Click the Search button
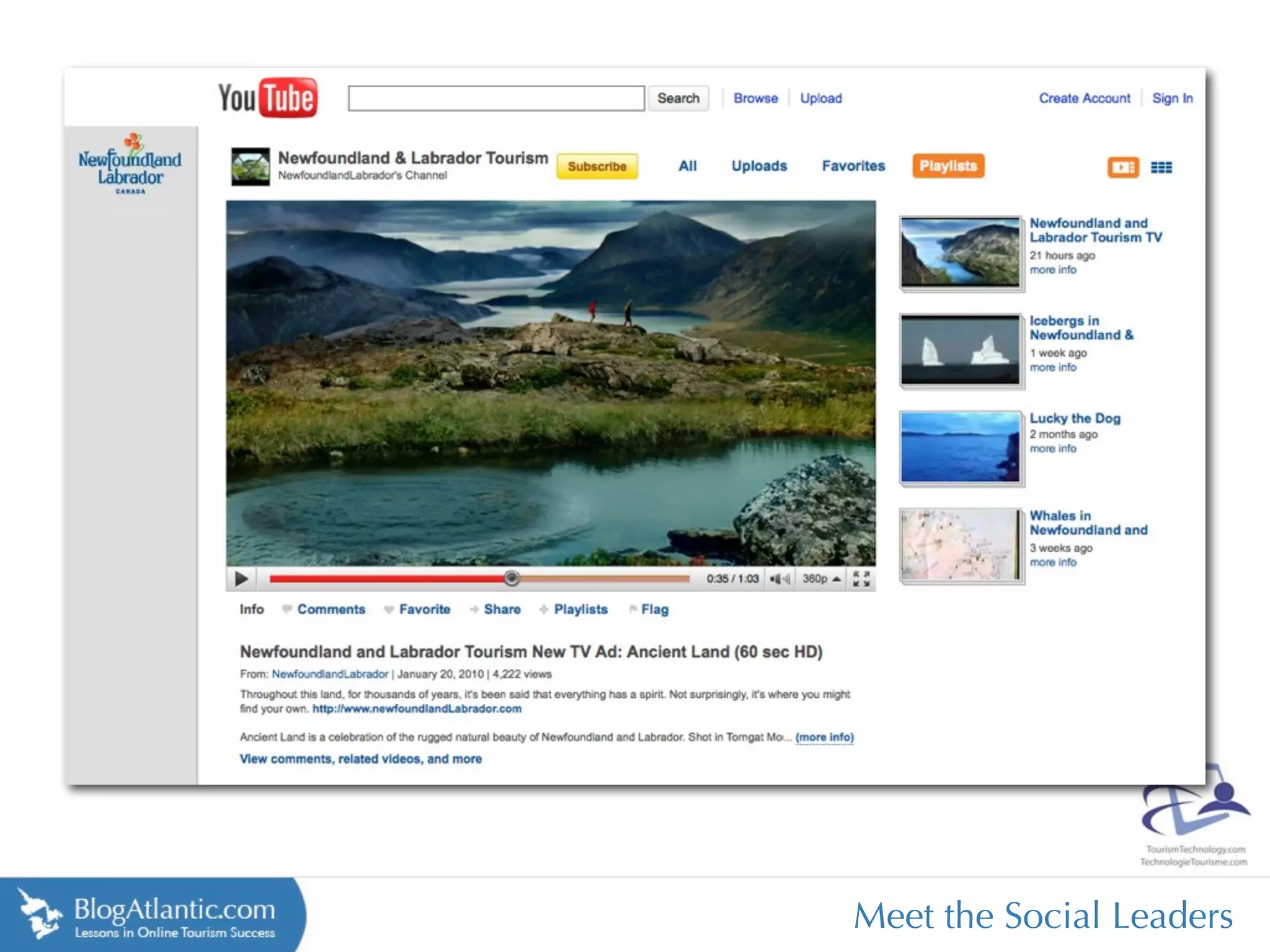This screenshot has height=952, width=1270. [678, 99]
